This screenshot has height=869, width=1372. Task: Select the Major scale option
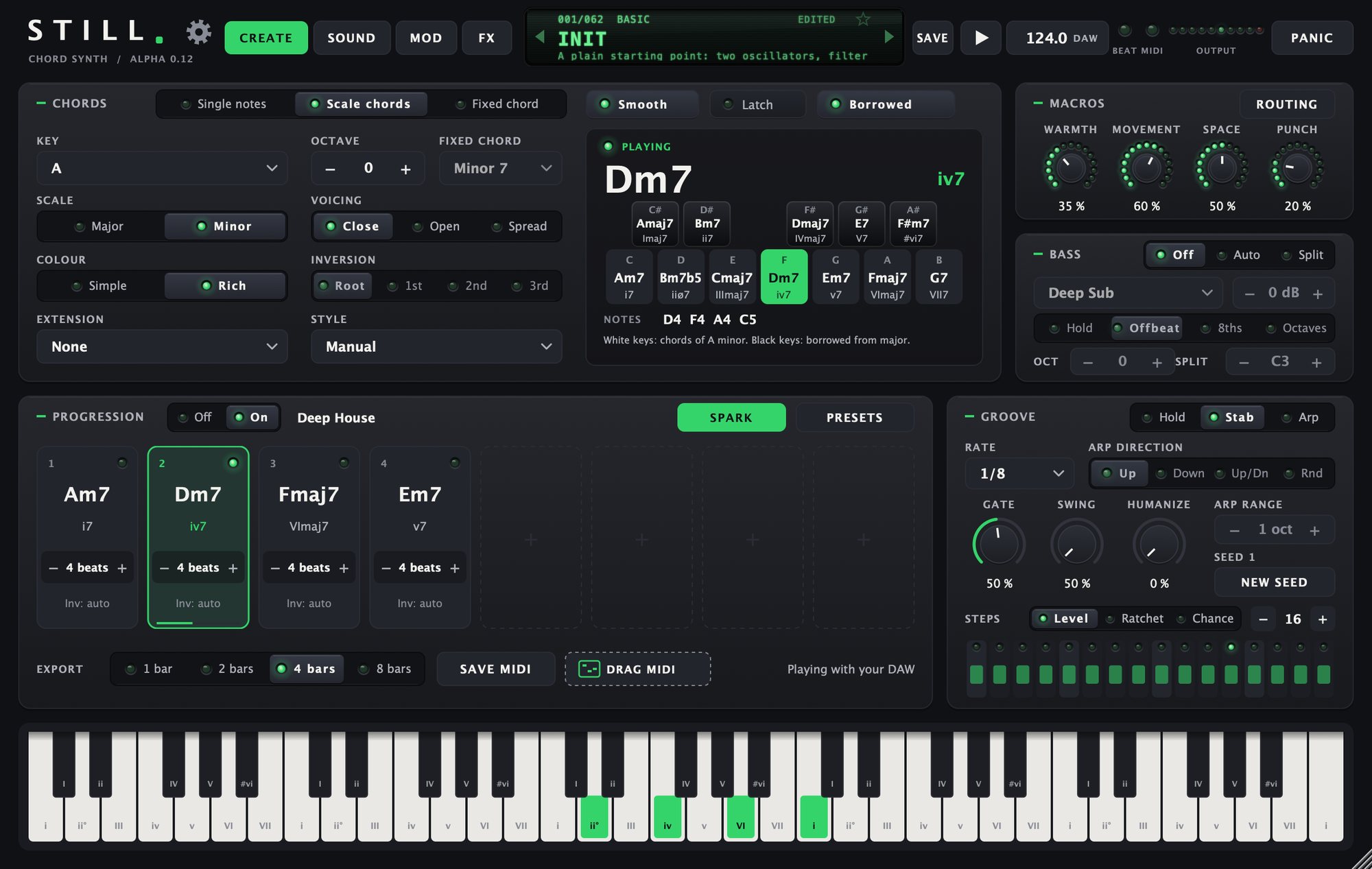tap(100, 226)
